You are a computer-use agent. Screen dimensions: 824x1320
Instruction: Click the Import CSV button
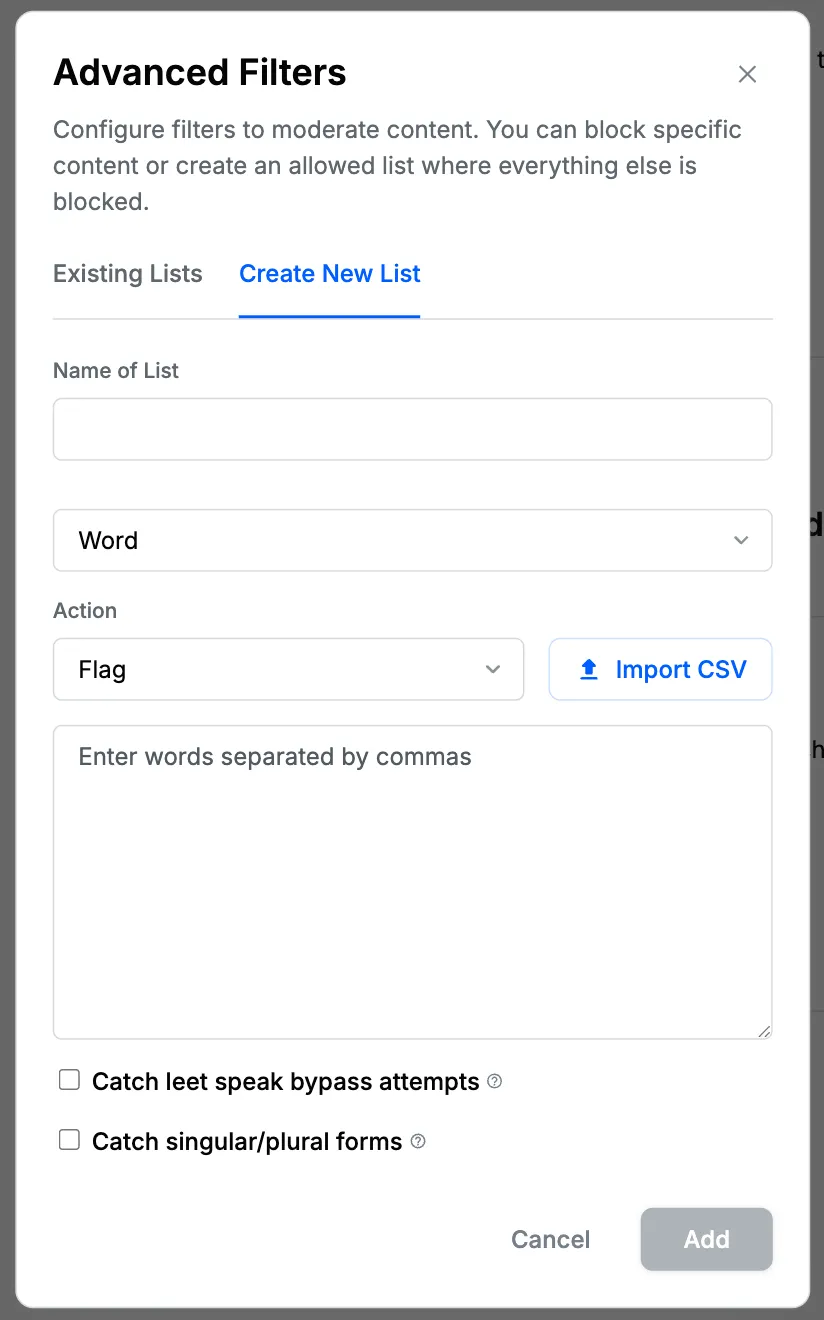click(660, 669)
